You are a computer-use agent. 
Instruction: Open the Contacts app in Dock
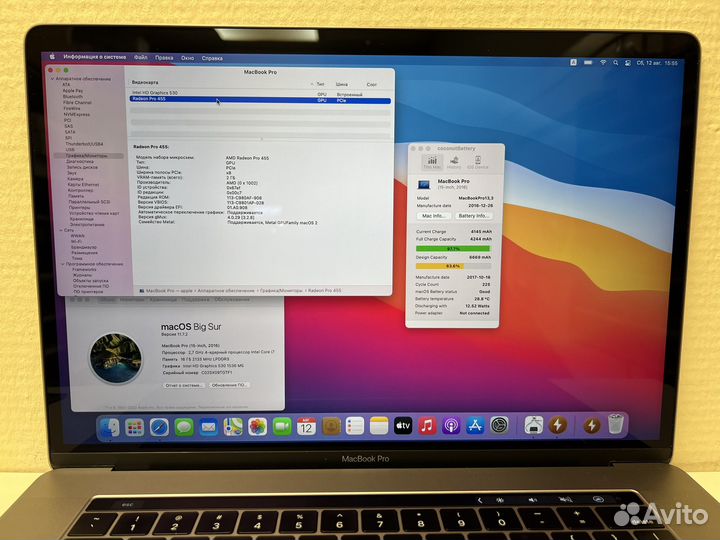coord(331,427)
